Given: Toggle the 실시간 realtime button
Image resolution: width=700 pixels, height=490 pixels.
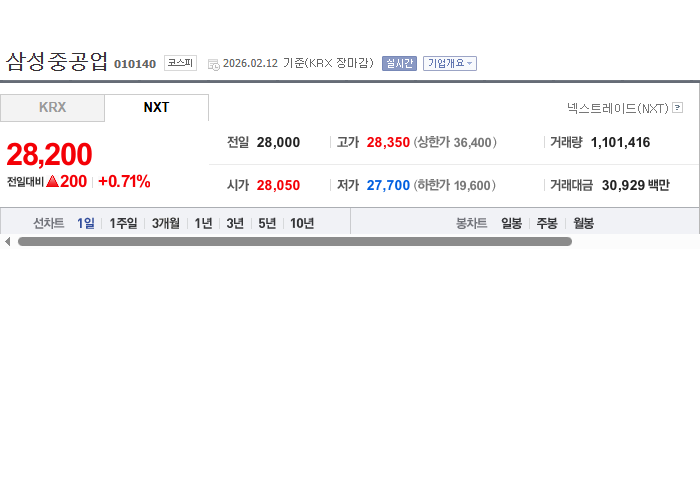Looking at the screenshot, I should [x=399, y=63].
